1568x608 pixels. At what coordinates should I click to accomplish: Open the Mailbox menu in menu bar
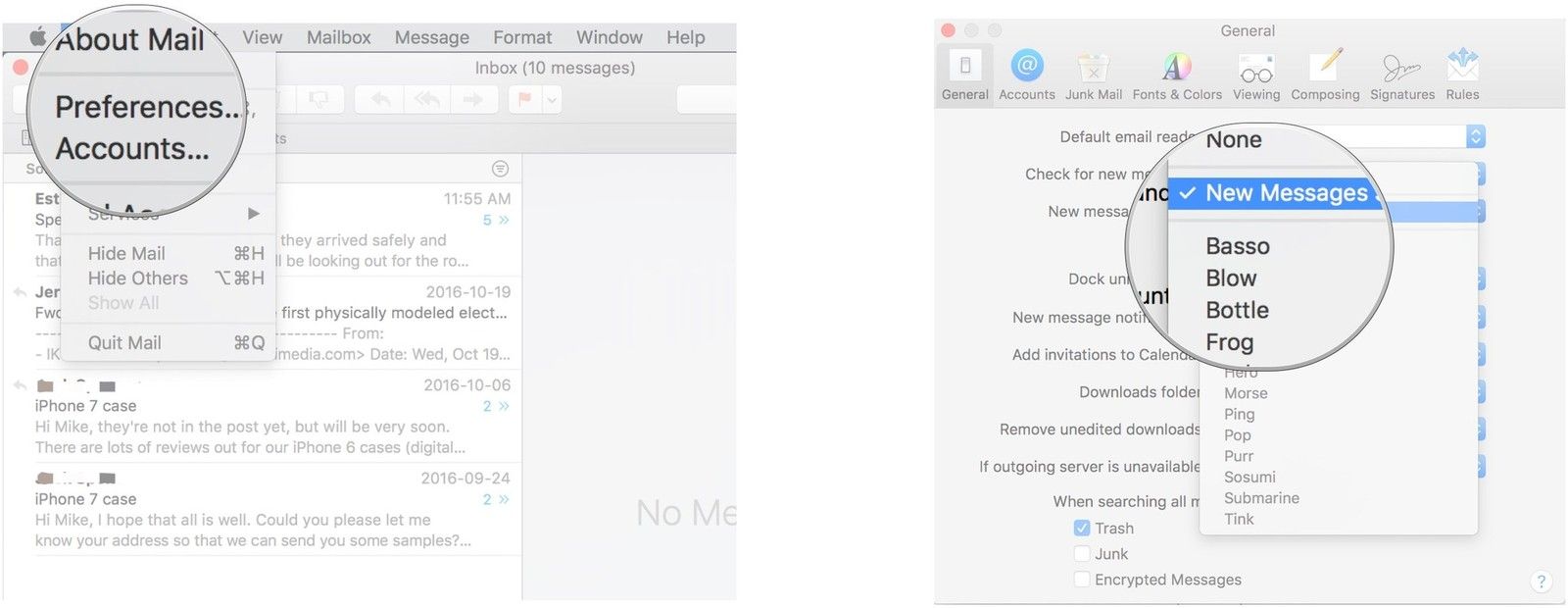click(338, 37)
